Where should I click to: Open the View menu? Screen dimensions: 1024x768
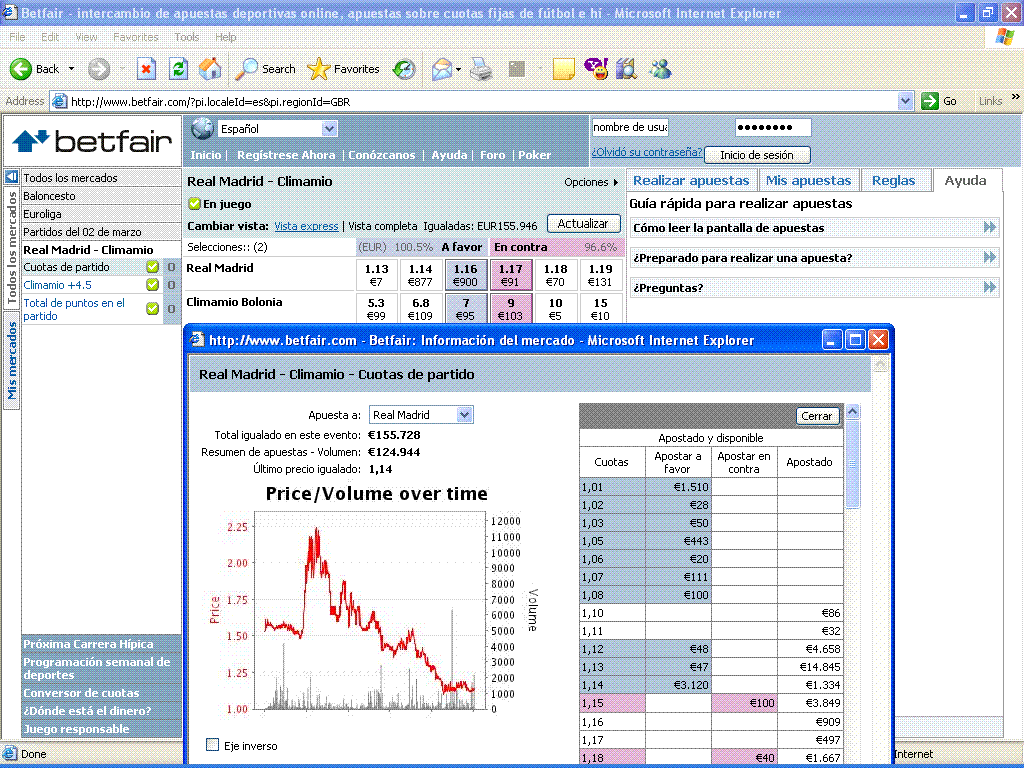pos(86,37)
